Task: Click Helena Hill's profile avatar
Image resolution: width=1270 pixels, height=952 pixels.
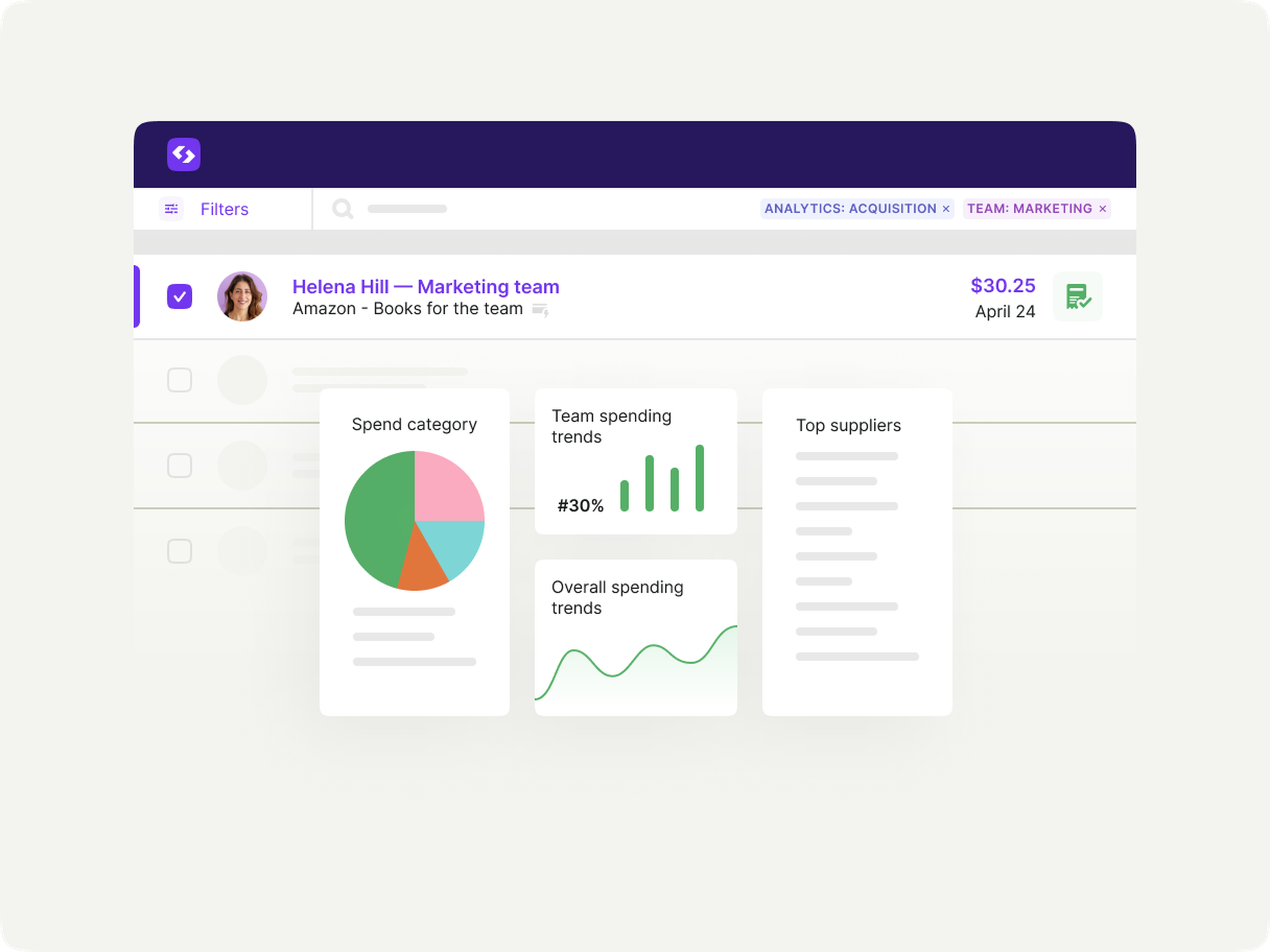Action: [x=242, y=296]
